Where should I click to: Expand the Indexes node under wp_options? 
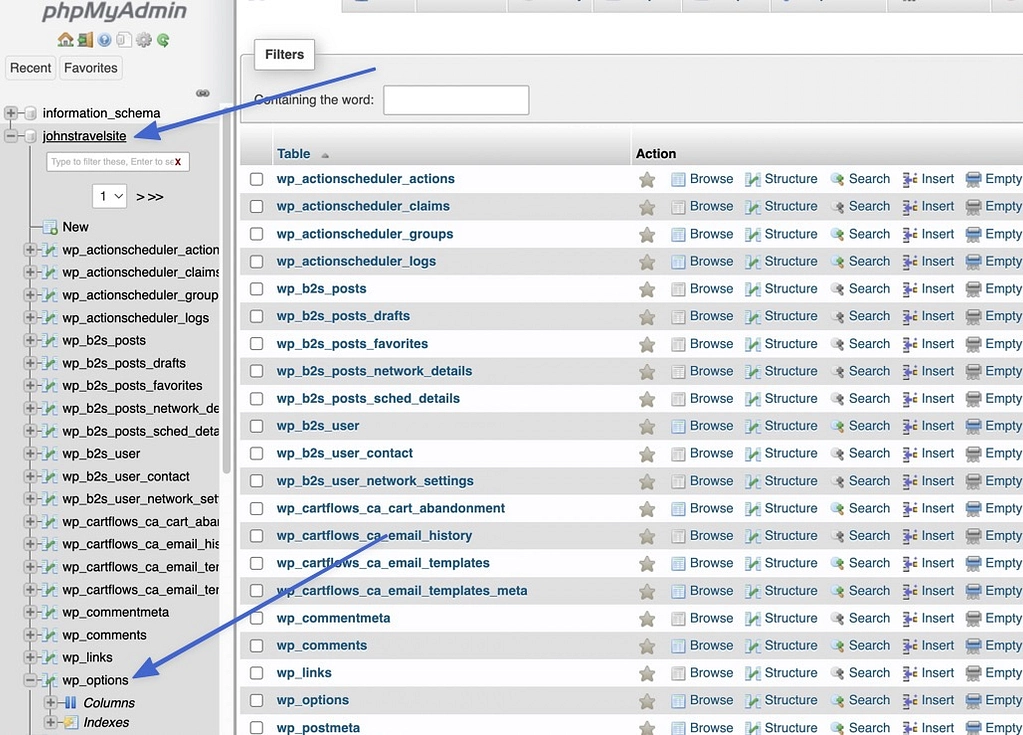pos(50,722)
